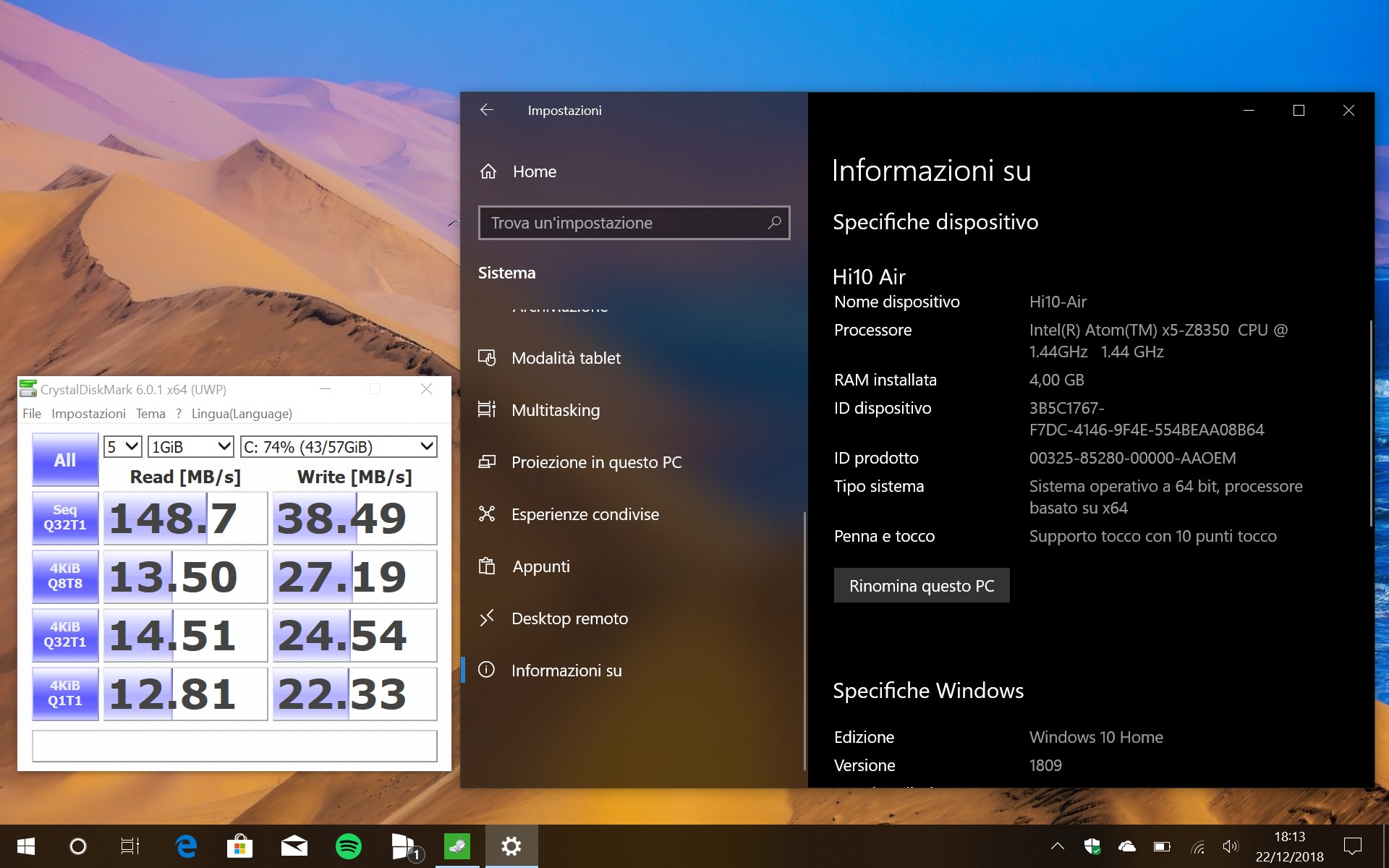Click the settings sidebar scrollbar
The width and height of the screenshot is (1389, 868).
coord(804,641)
